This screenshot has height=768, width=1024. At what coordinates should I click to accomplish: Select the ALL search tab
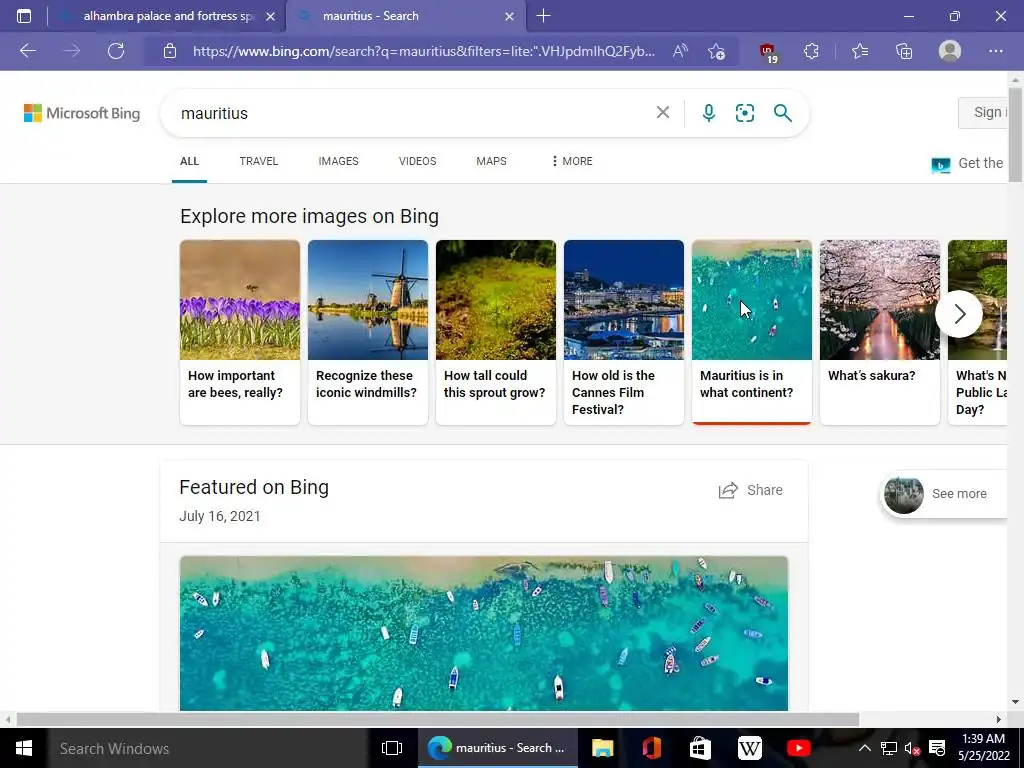point(189,161)
